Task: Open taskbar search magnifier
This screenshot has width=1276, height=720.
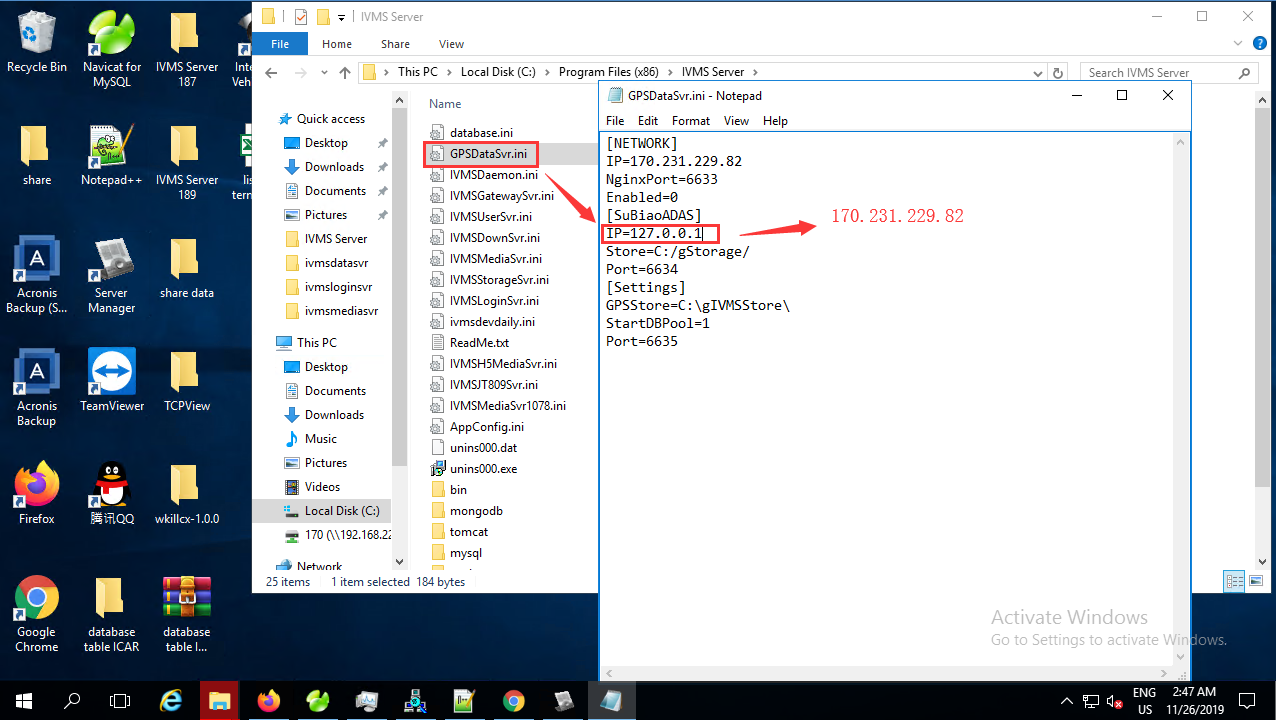Action: point(72,700)
